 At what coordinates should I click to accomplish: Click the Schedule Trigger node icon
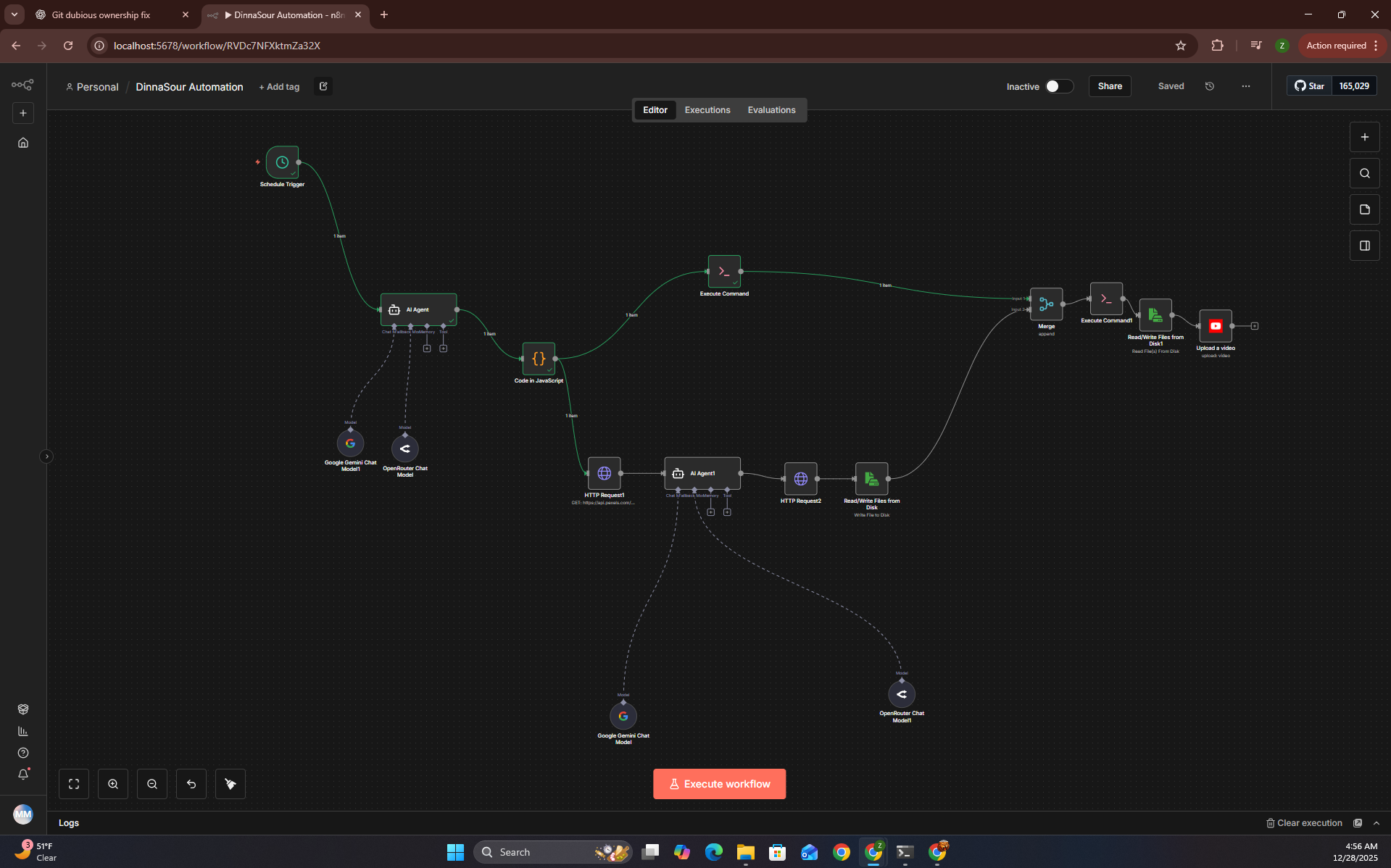(282, 162)
